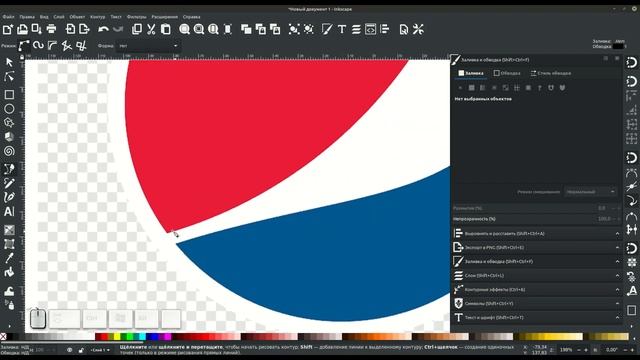Select the text tool in left toolbox
The width and height of the screenshot is (640, 360).
coord(9,211)
